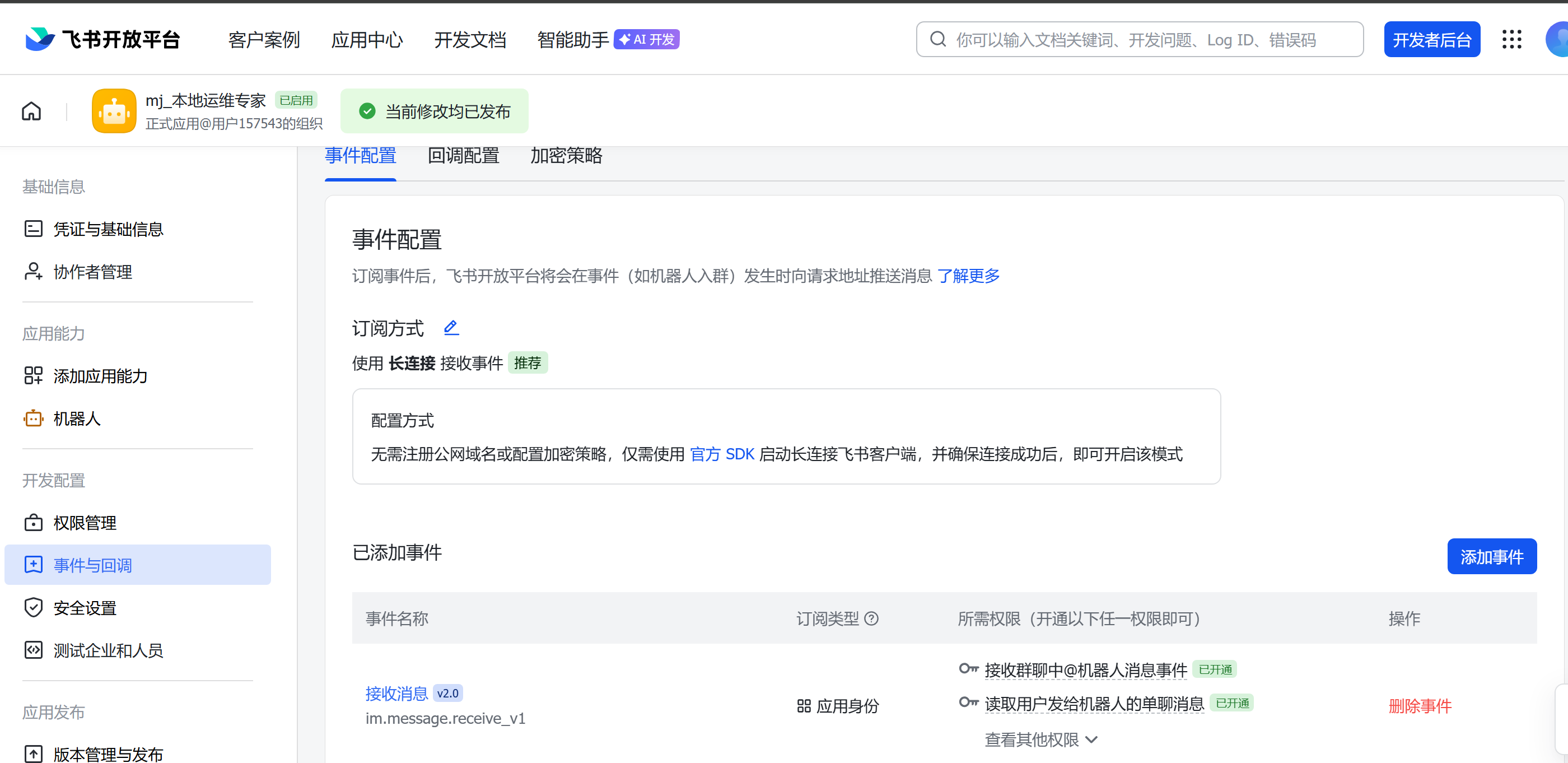
Task: Click 读取用户发给机器人的单聊消息 permission text
Action: pyautogui.click(x=1094, y=704)
